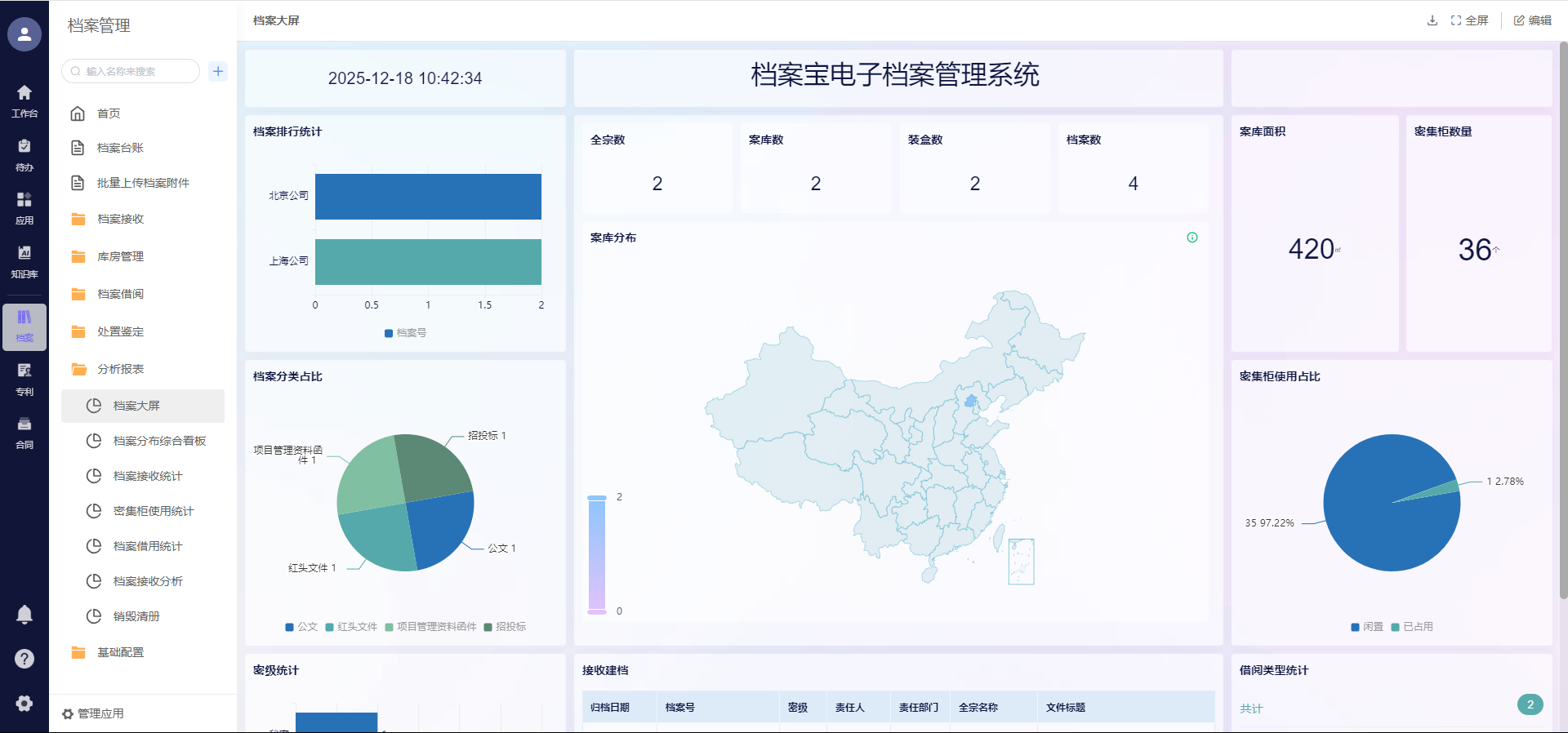Open the help question mark icon

[x=24, y=659]
